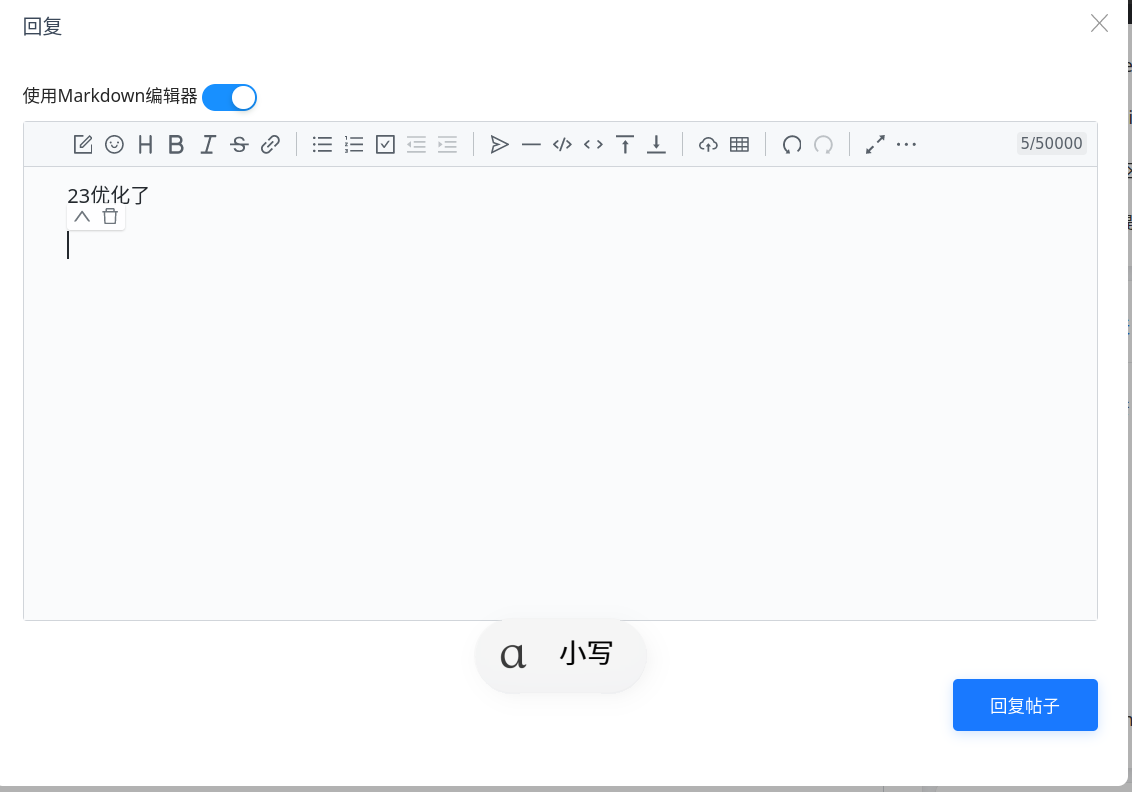The width and height of the screenshot is (1132, 792).
Task: Upload a file via the cloud icon
Action: point(708,144)
